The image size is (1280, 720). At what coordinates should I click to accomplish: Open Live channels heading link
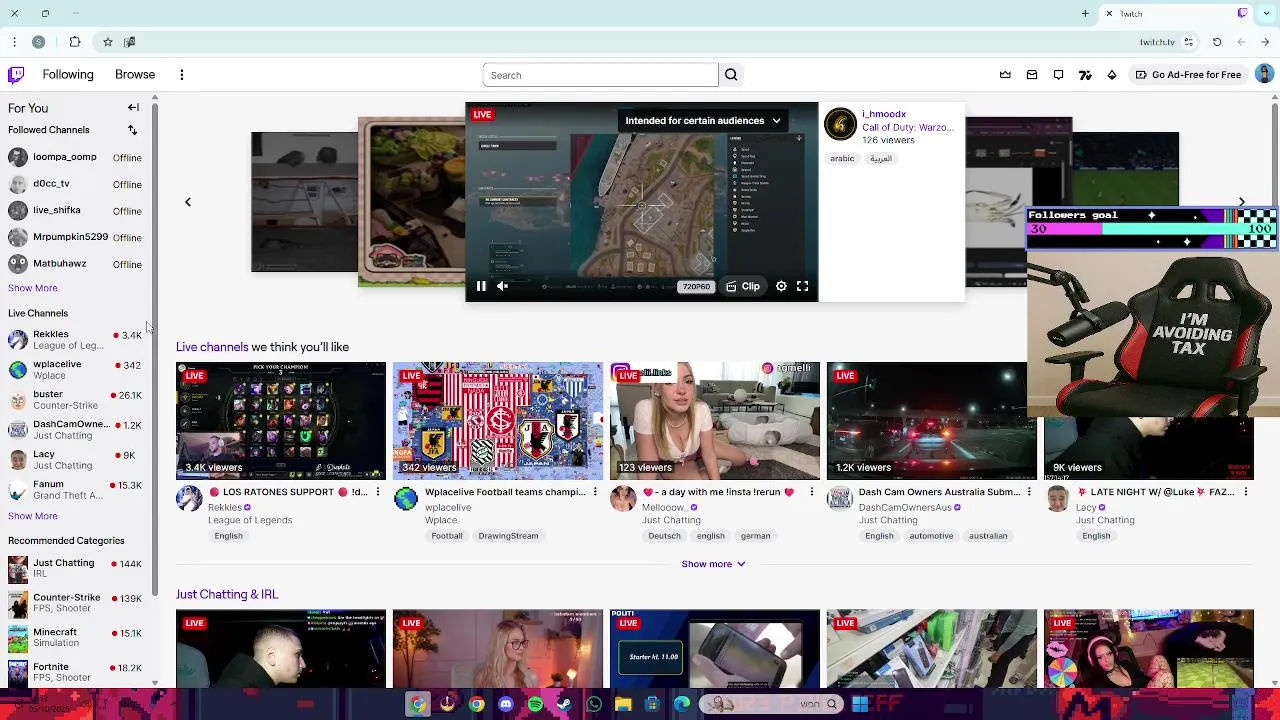point(212,347)
